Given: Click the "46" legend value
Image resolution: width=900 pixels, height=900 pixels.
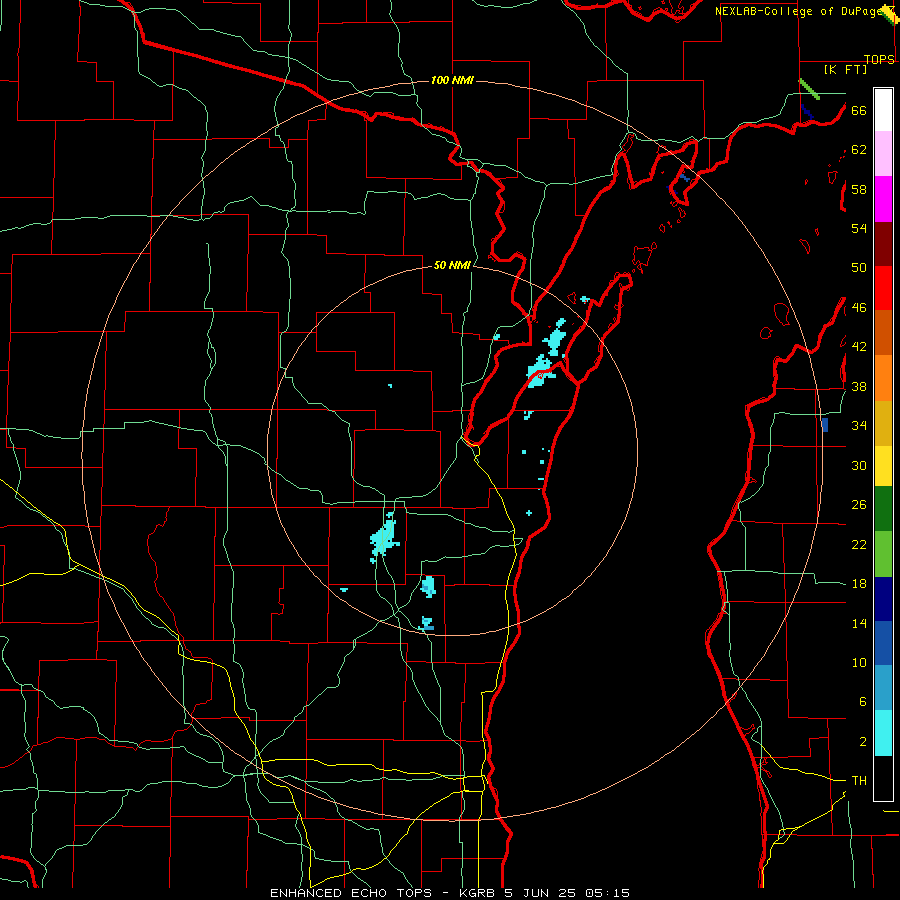Looking at the screenshot, I should pyautogui.click(x=859, y=308).
